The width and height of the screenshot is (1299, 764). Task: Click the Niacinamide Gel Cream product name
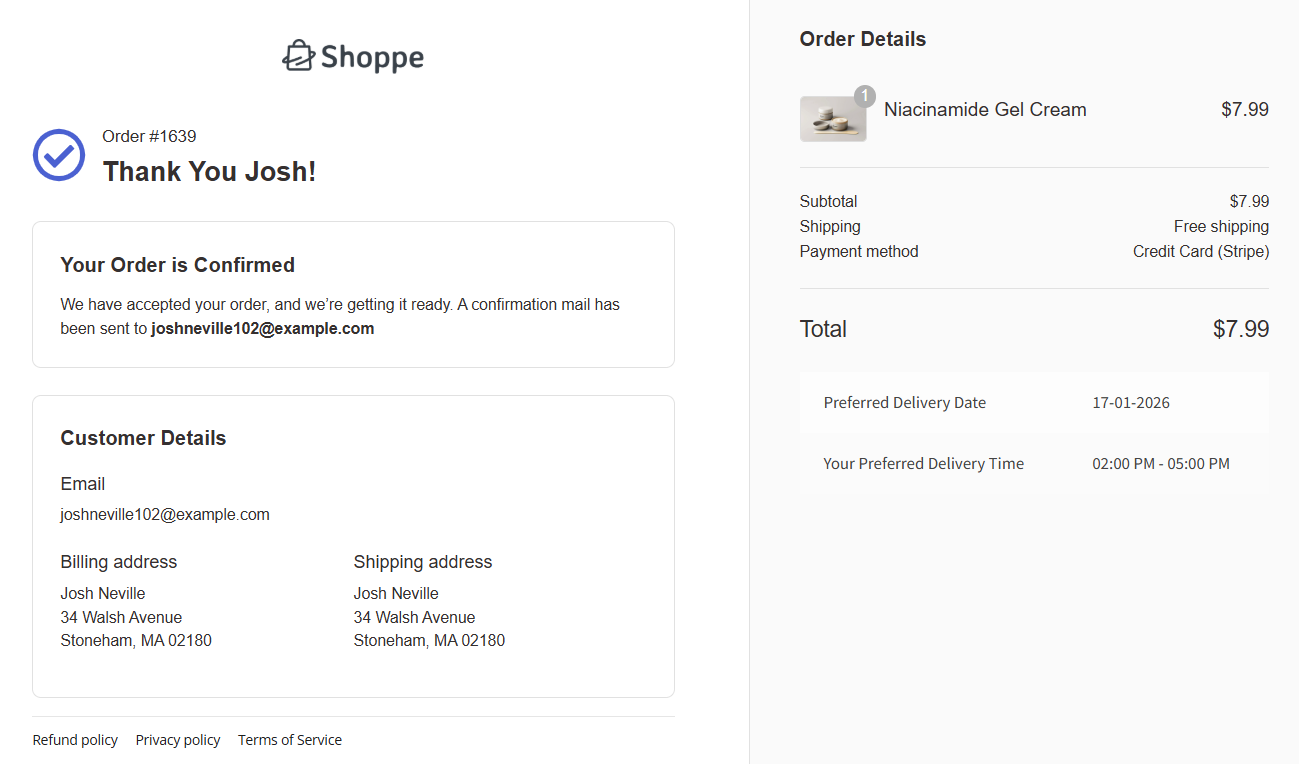[x=984, y=109]
